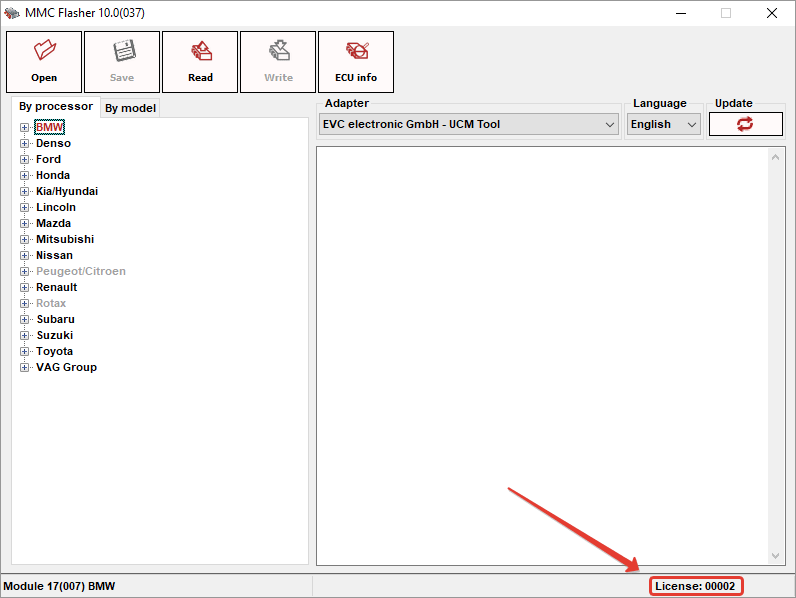
Task: Switch to the By model tab
Action: point(130,108)
